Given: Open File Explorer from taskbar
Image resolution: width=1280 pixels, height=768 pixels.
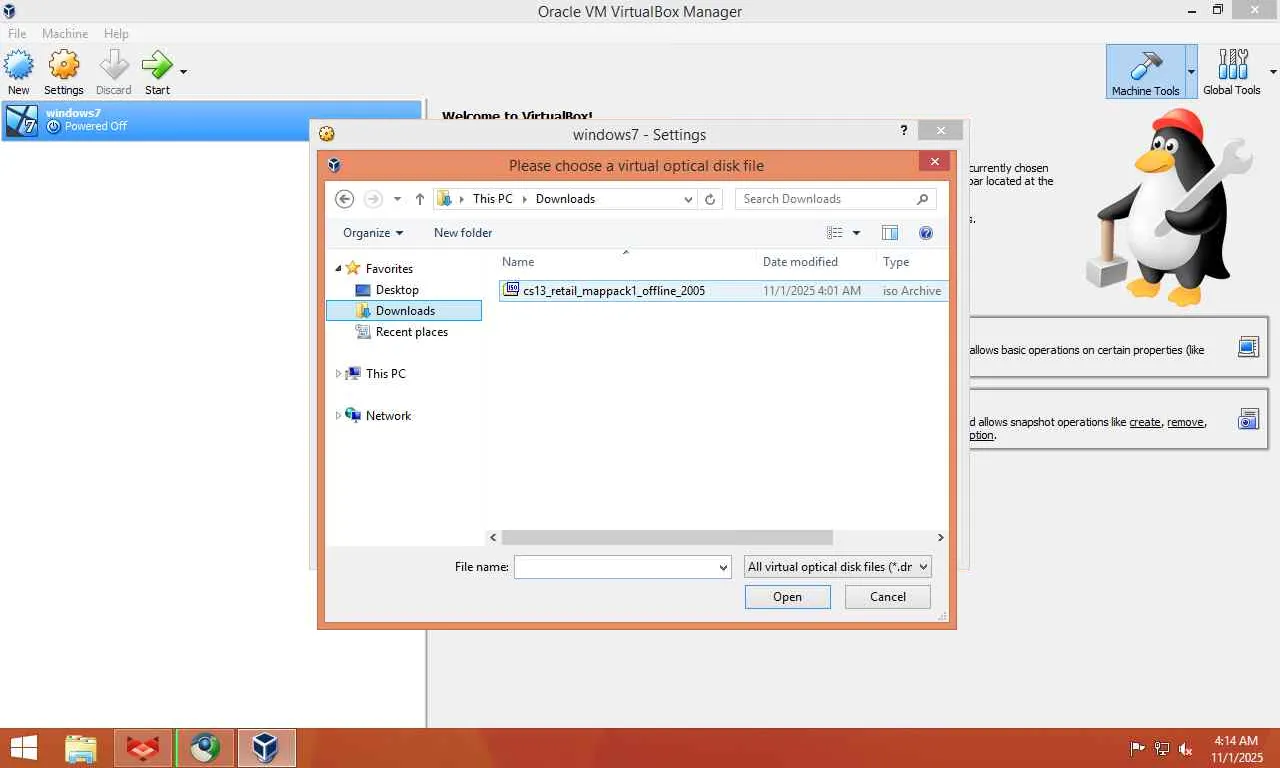Looking at the screenshot, I should tap(81, 748).
